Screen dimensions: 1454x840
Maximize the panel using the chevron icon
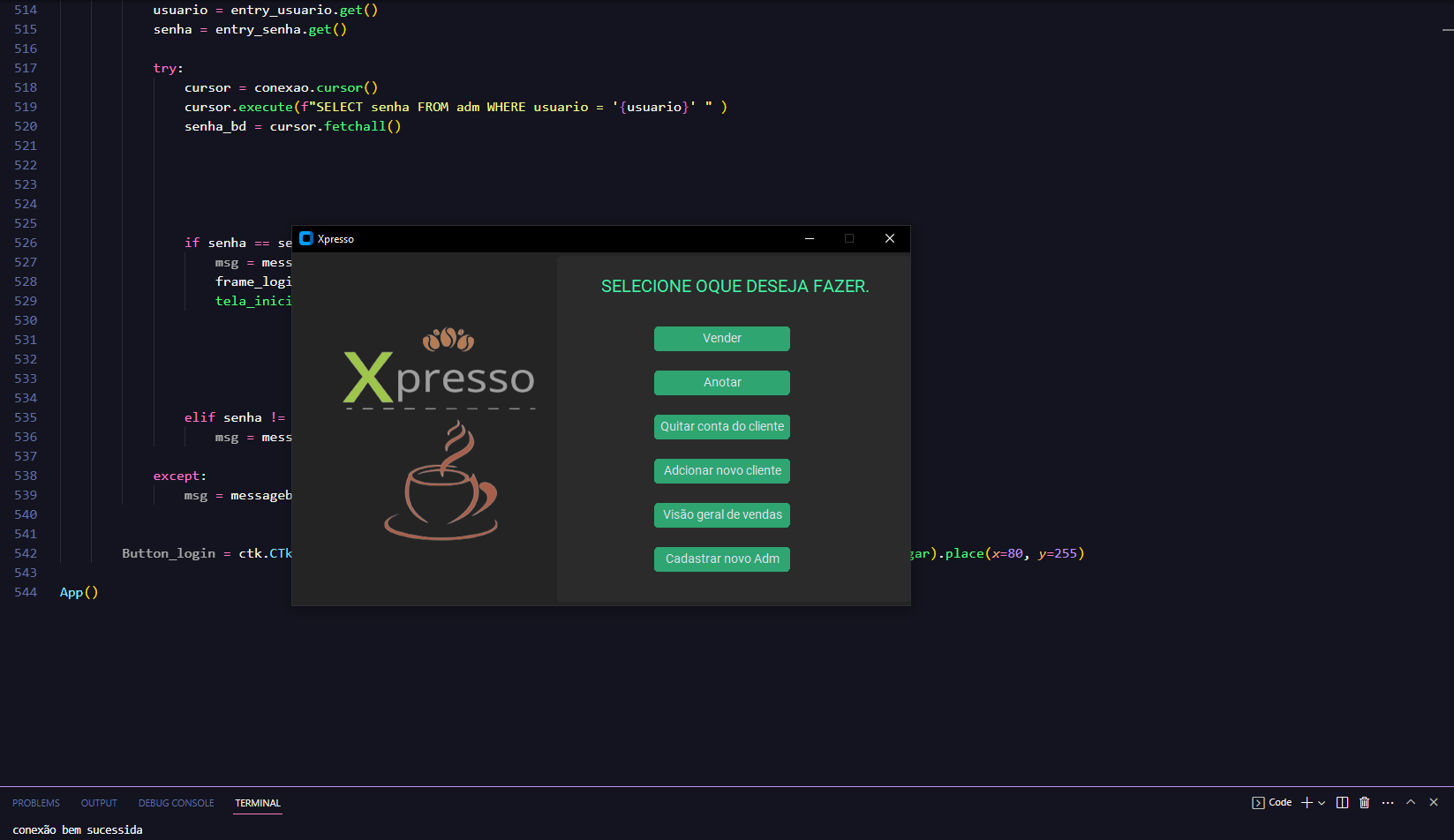click(1411, 802)
